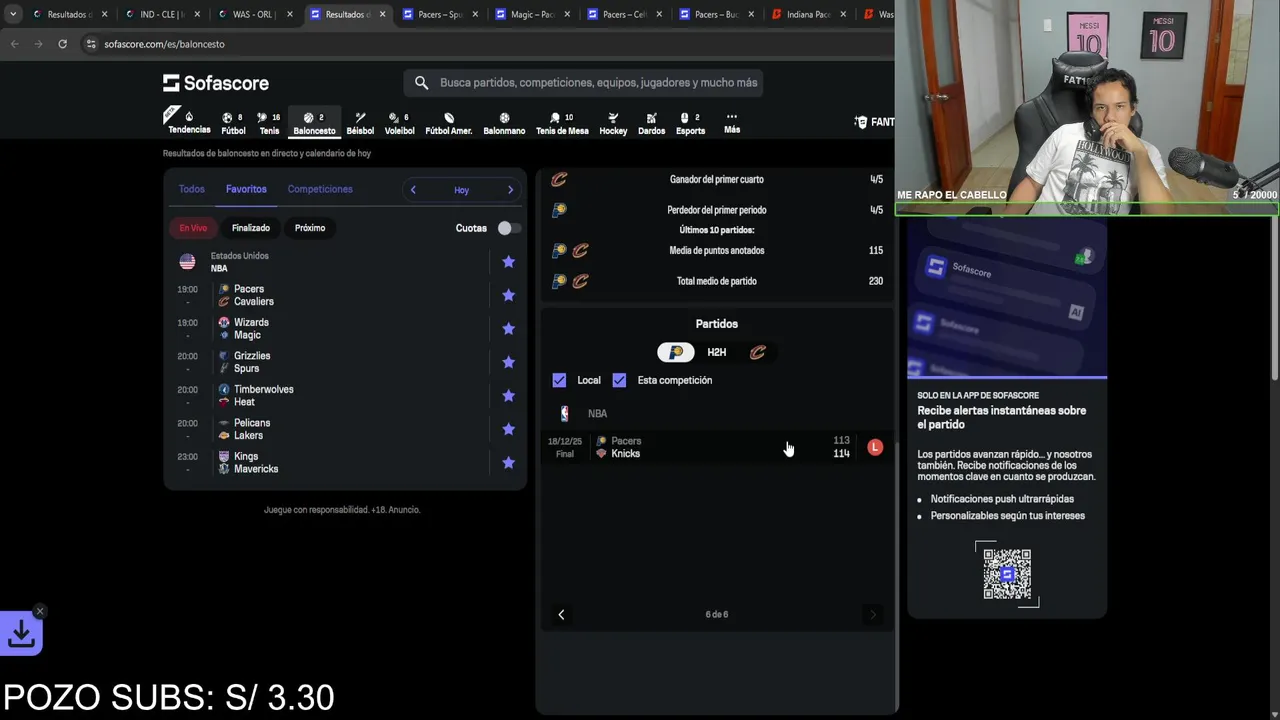The width and height of the screenshot is (1280, 720).
Task: Switch to Todos tab
Action: tap(191, 189)
